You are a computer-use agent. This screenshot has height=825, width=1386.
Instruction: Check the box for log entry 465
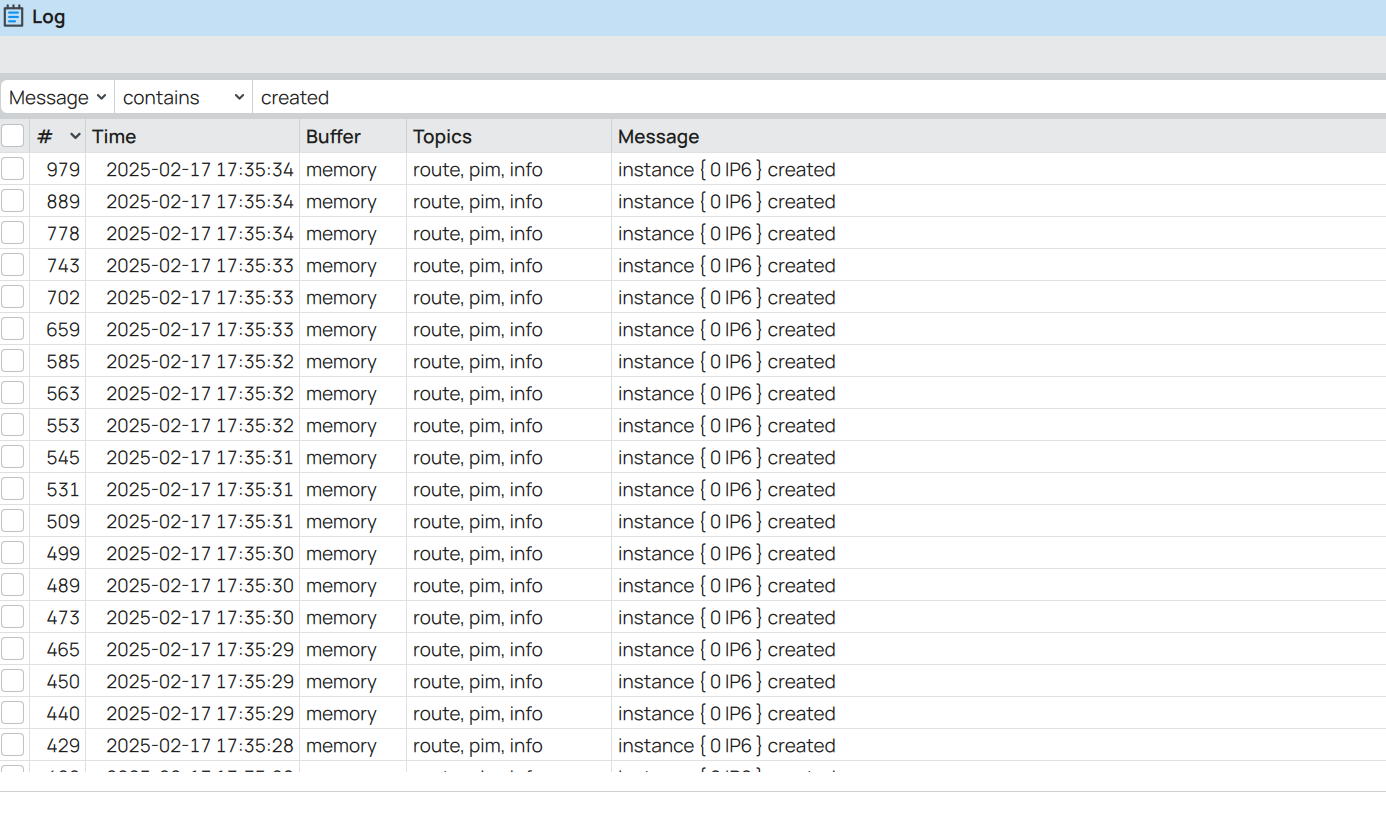point(12,649)
